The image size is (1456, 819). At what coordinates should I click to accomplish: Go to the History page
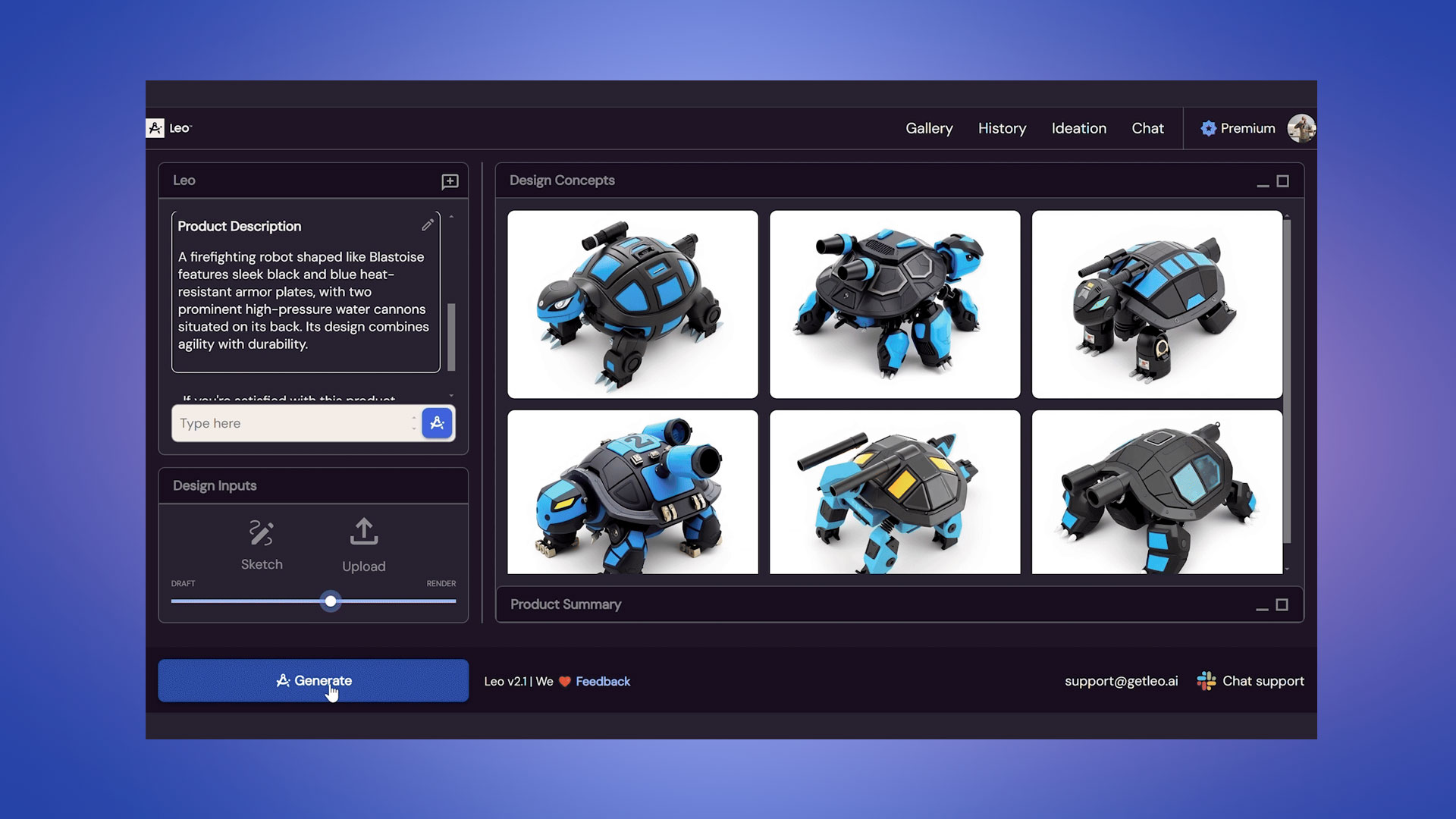[1002, 128]
